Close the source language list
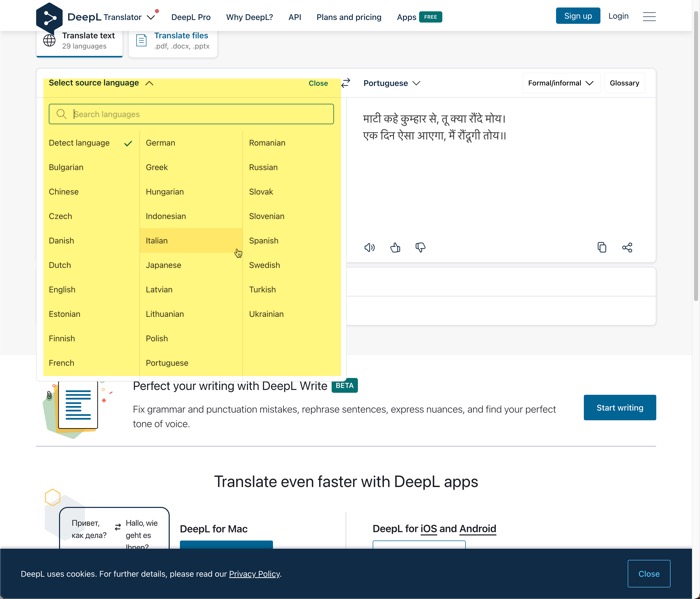This screenshot has height=599, width=700. 318,83
